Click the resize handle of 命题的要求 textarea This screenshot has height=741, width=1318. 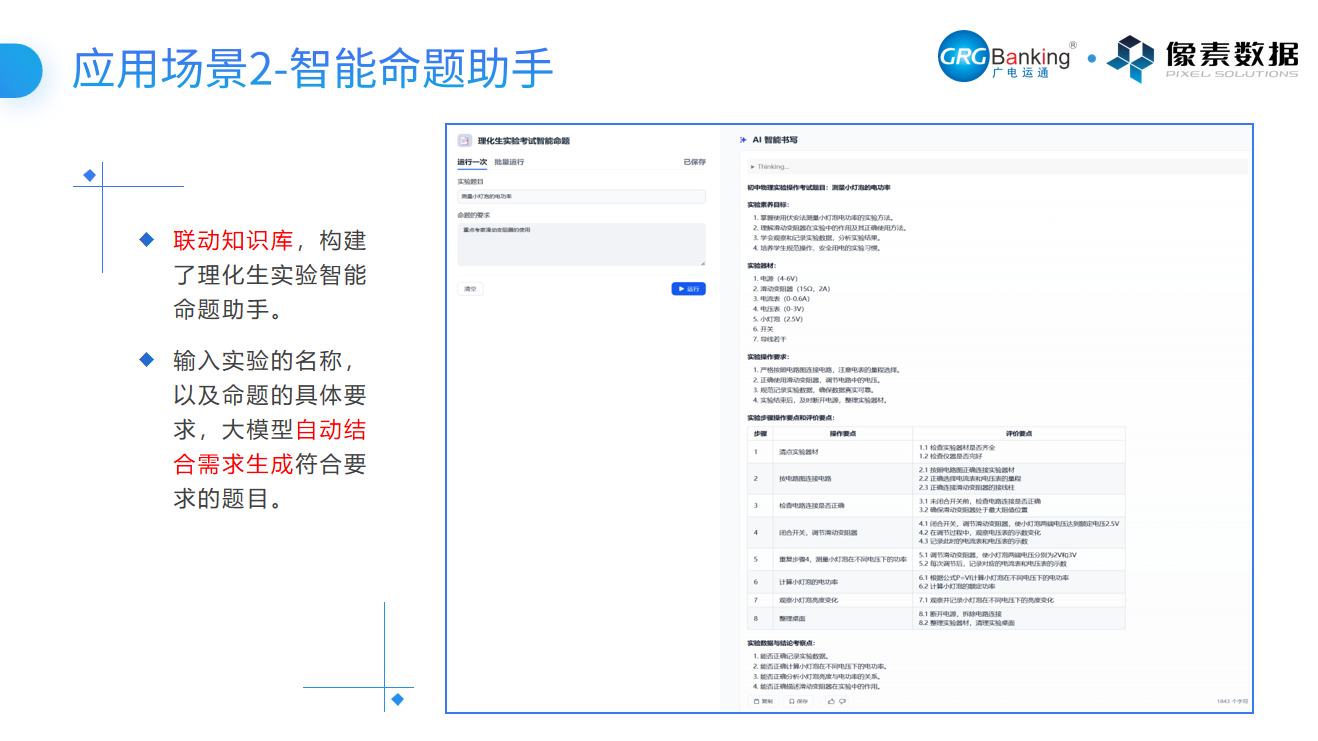point(702,263)
